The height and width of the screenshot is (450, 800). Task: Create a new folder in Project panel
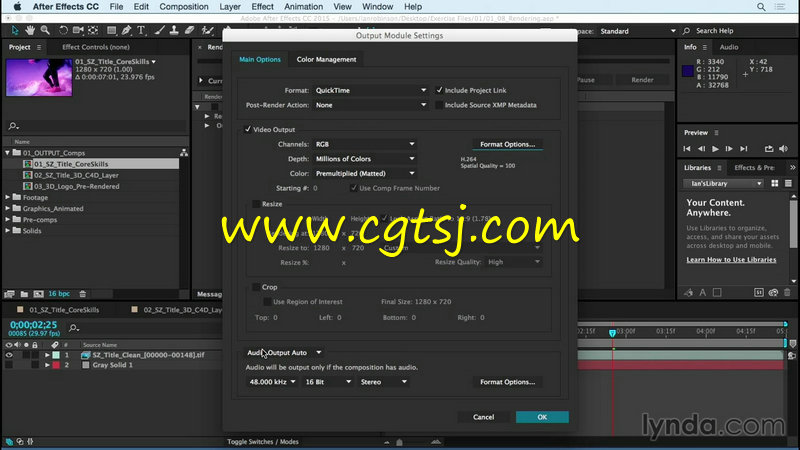coord(24,294)
